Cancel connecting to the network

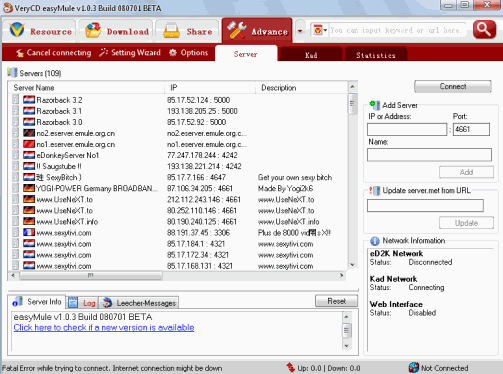[x=53, y=53]
